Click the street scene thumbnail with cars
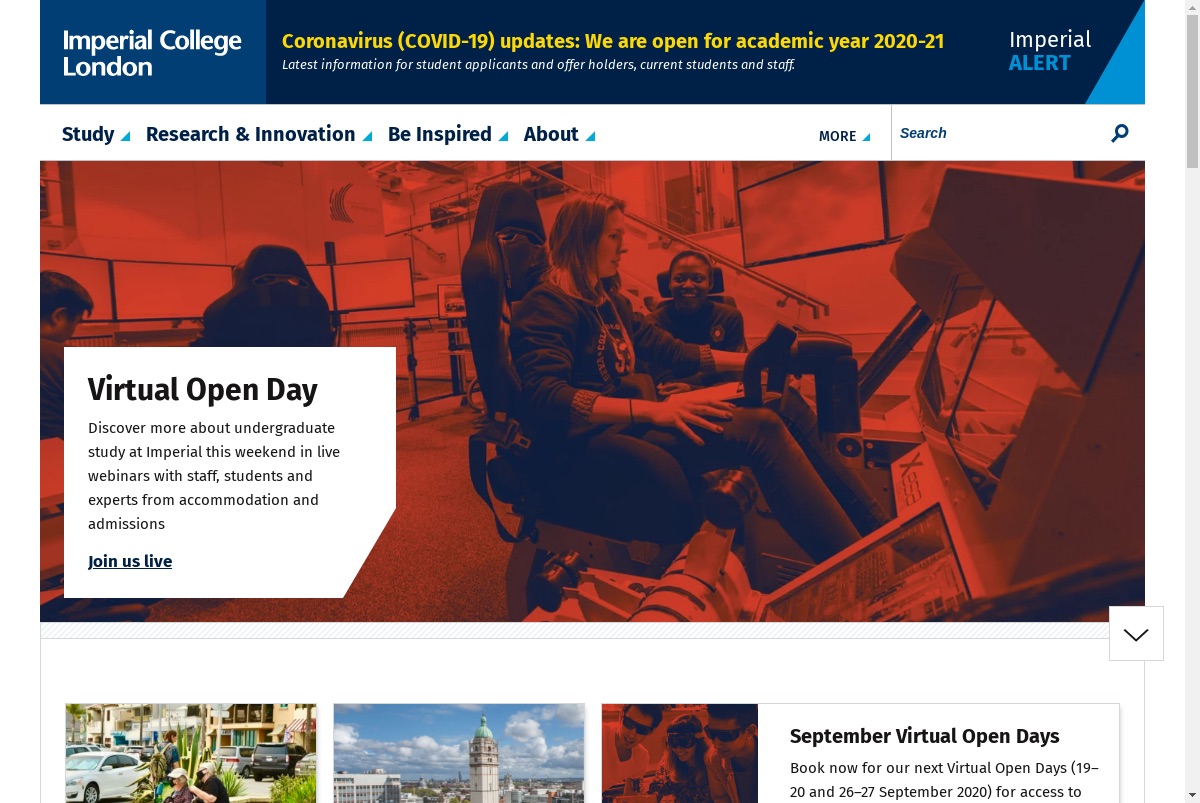Viewport: 1200px width, 803px height. pos(191,753)
